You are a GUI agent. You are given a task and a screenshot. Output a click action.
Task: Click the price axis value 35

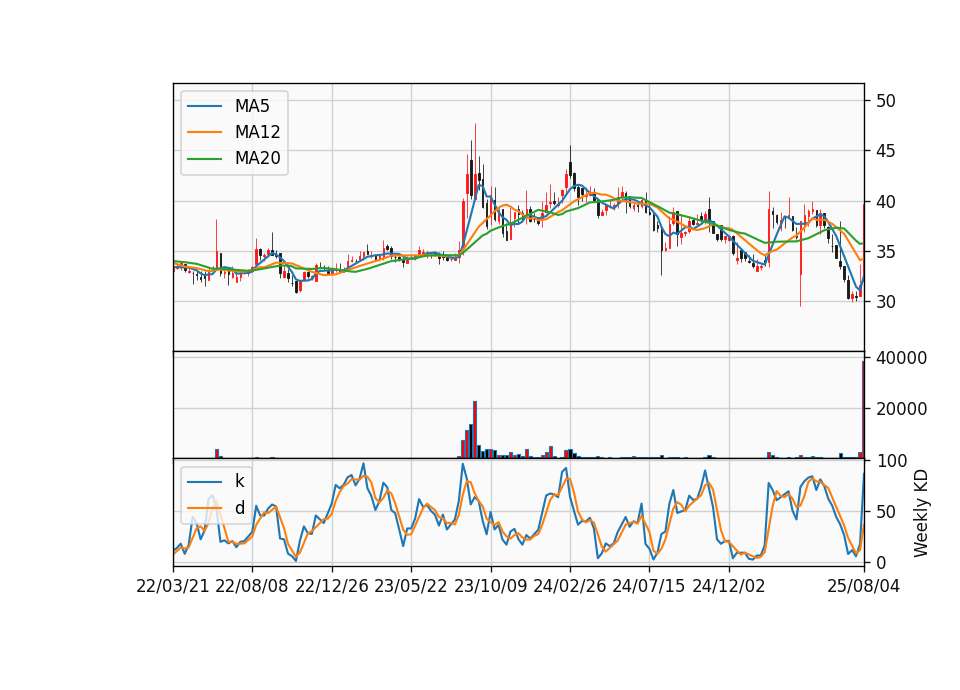point(885,252)
